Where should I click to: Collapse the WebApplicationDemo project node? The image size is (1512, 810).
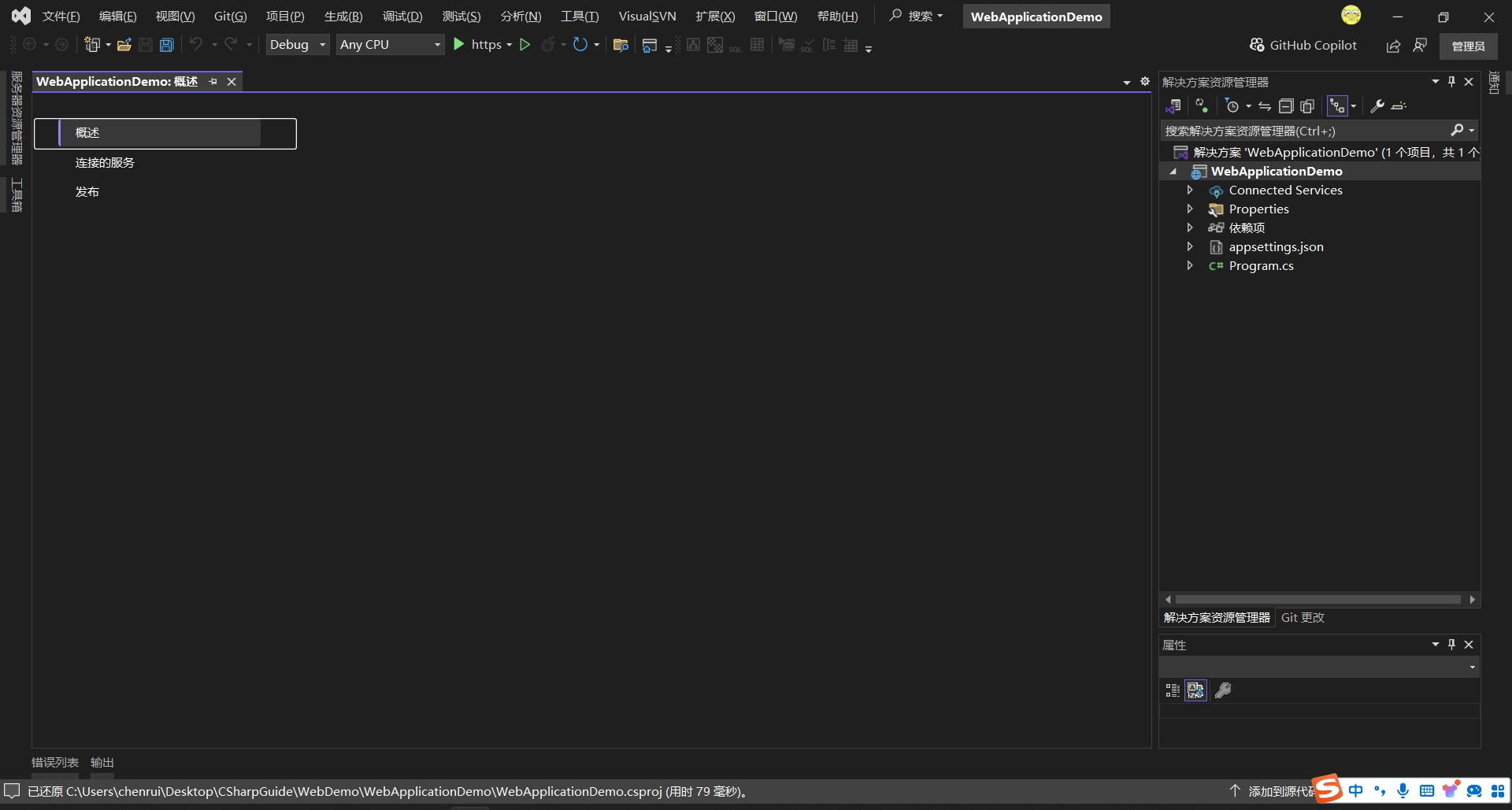point(1173,171)
